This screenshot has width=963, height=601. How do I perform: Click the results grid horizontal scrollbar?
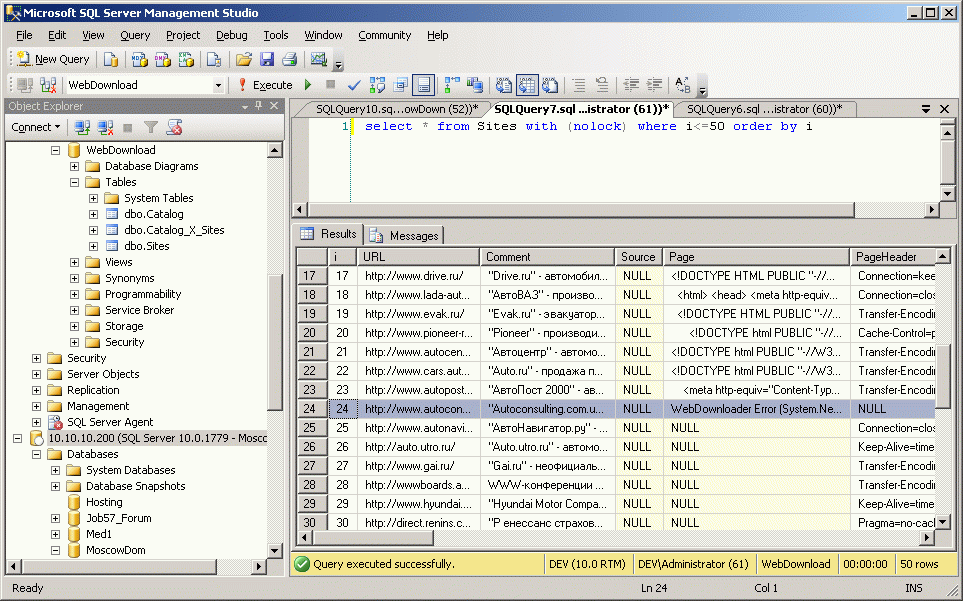(373, 538)
